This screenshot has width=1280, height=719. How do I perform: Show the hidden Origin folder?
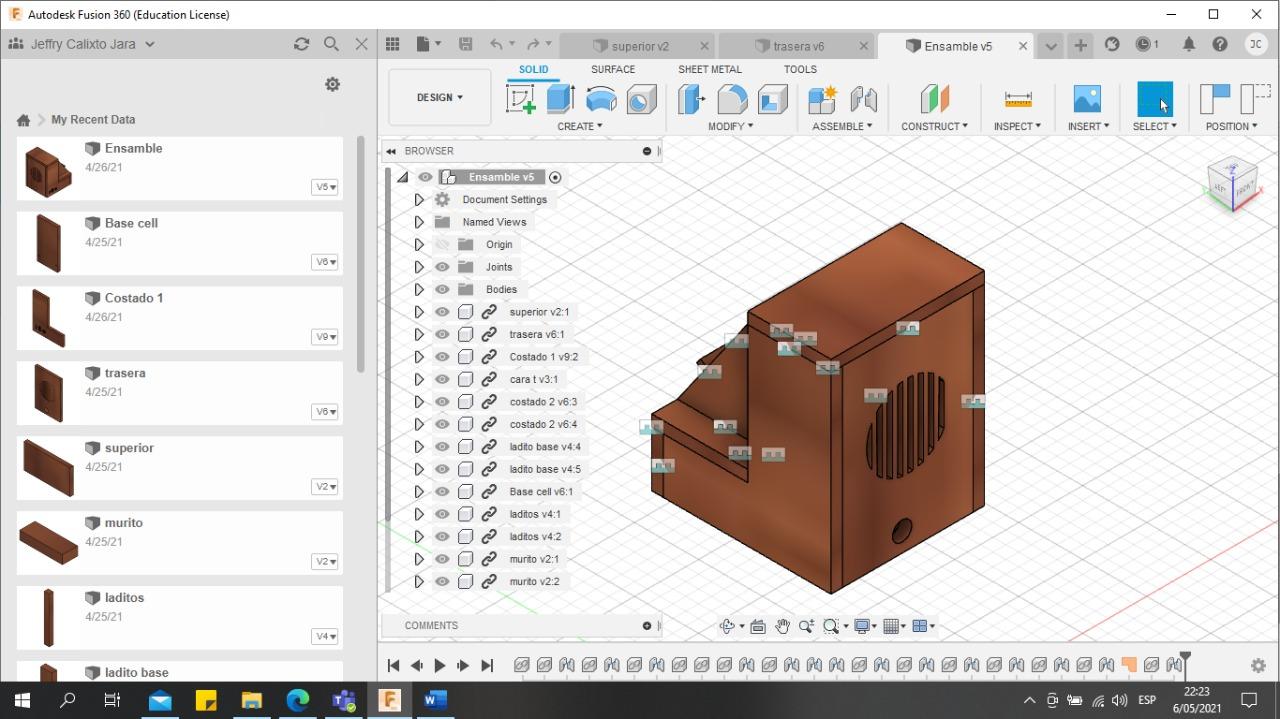tap(442, 245)
